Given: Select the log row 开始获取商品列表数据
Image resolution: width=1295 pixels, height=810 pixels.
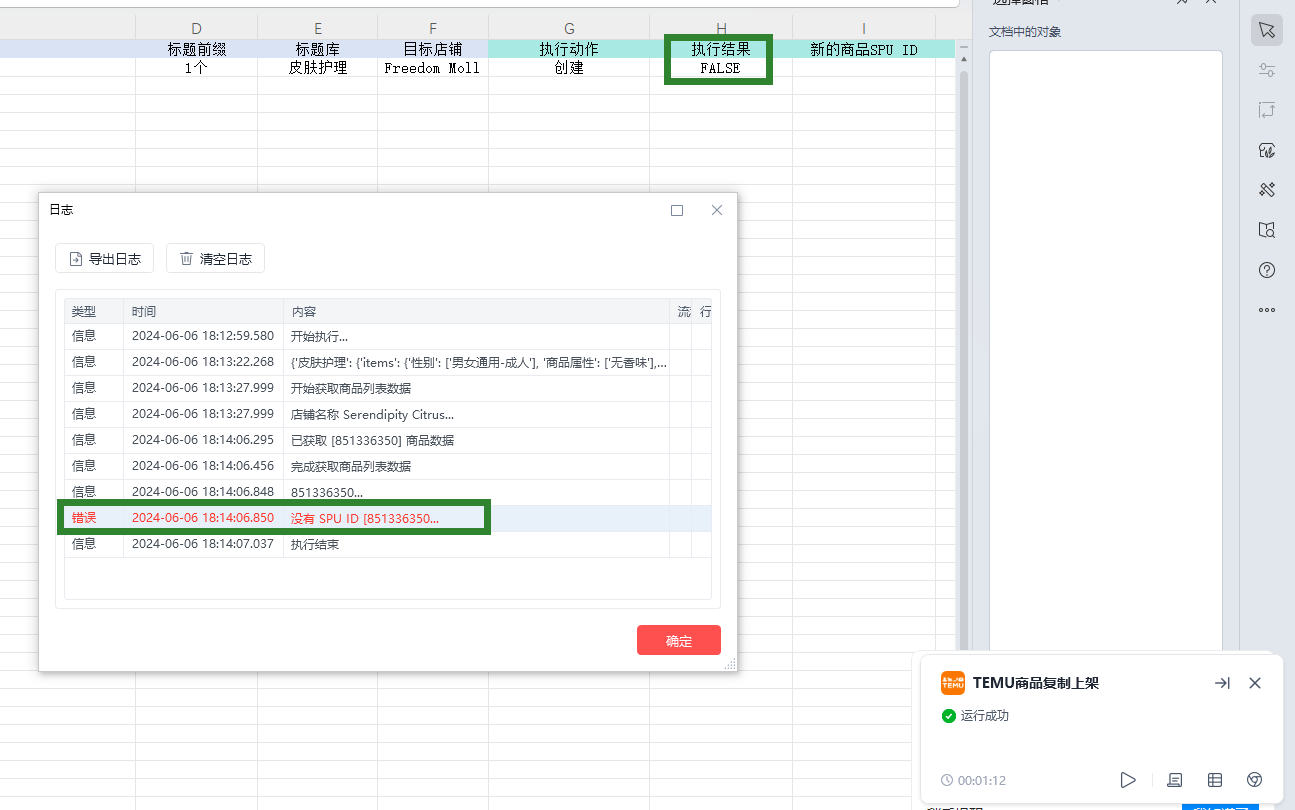Looking at the screenshot, I should point(388,388).
